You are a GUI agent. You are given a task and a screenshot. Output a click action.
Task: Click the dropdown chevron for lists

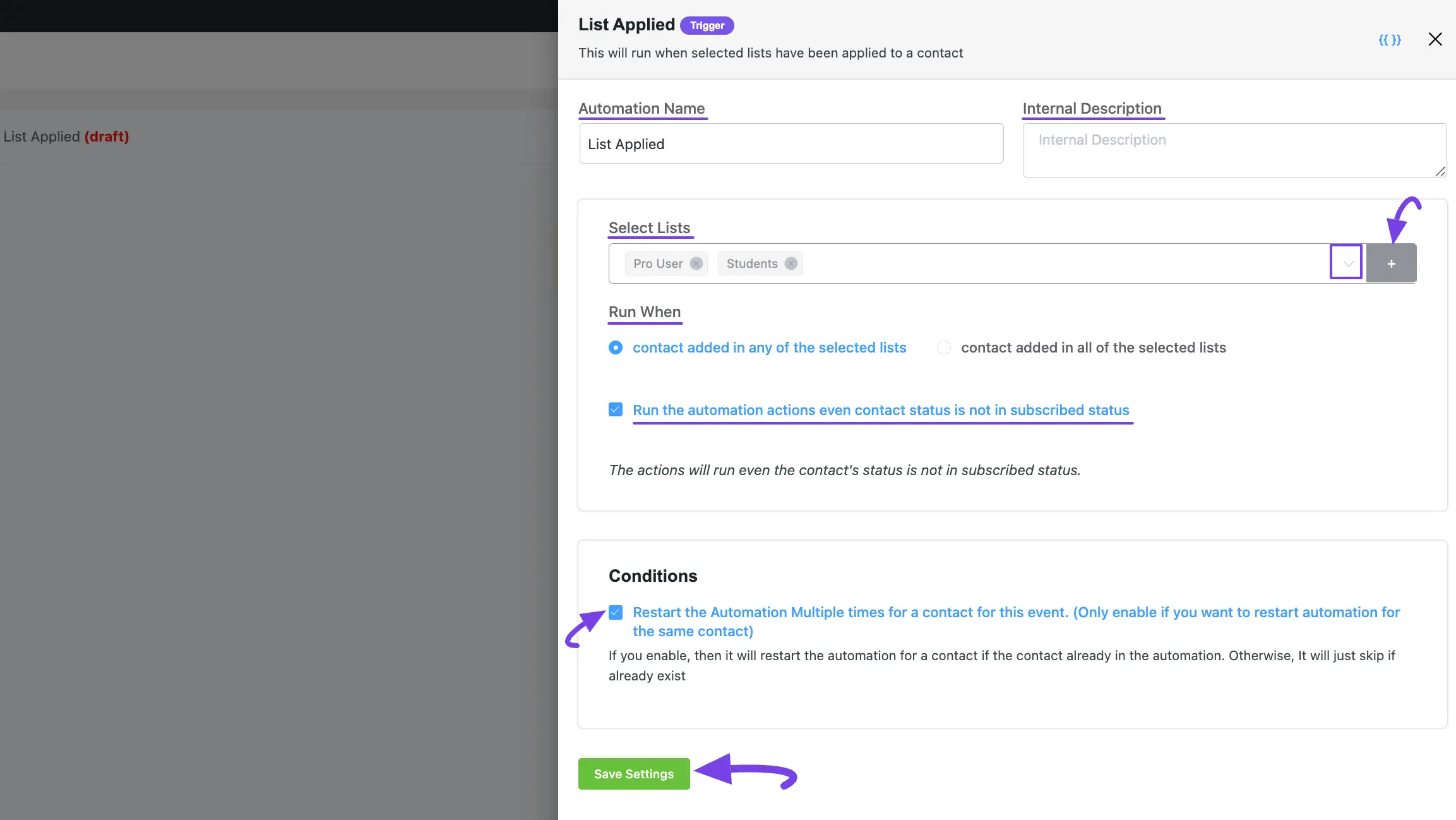(1348, 262)
